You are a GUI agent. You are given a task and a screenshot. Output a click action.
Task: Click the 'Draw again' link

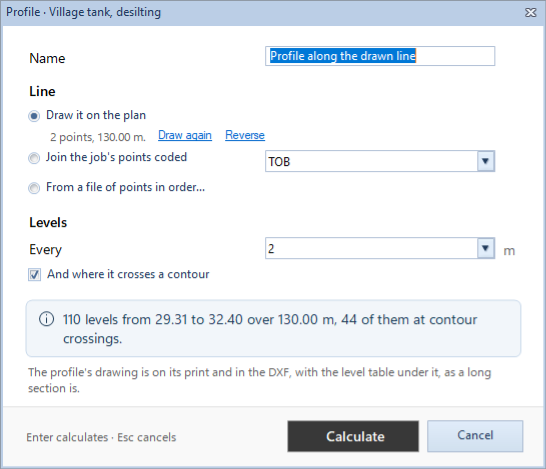pos(185,135)
